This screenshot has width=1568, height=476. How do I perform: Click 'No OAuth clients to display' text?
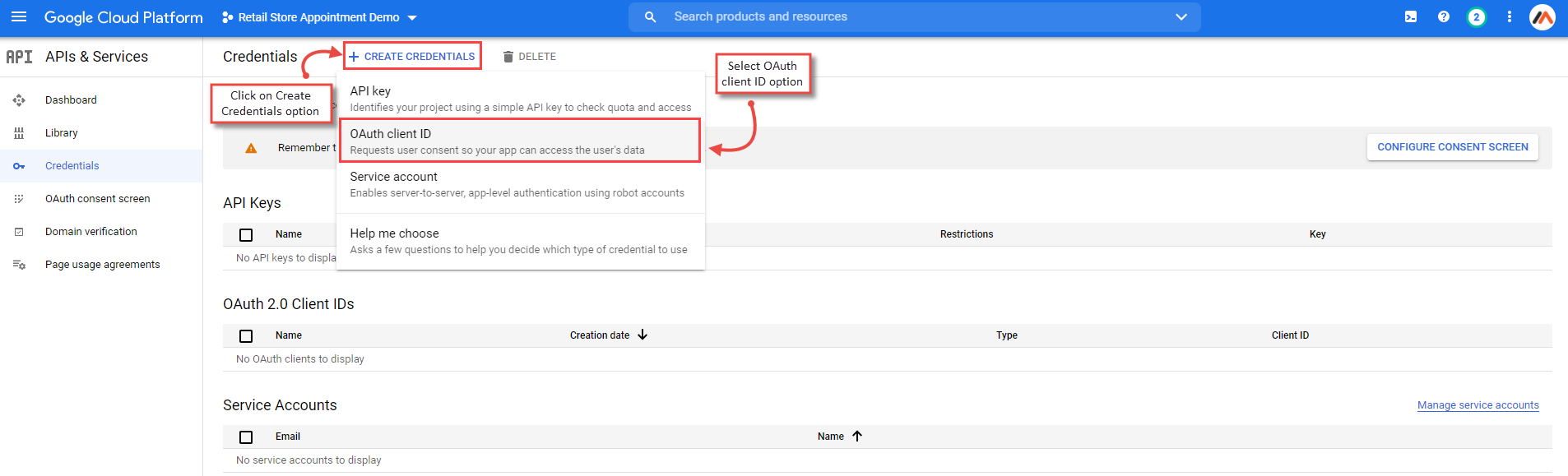pyautogui.click(x=300, y=359)
